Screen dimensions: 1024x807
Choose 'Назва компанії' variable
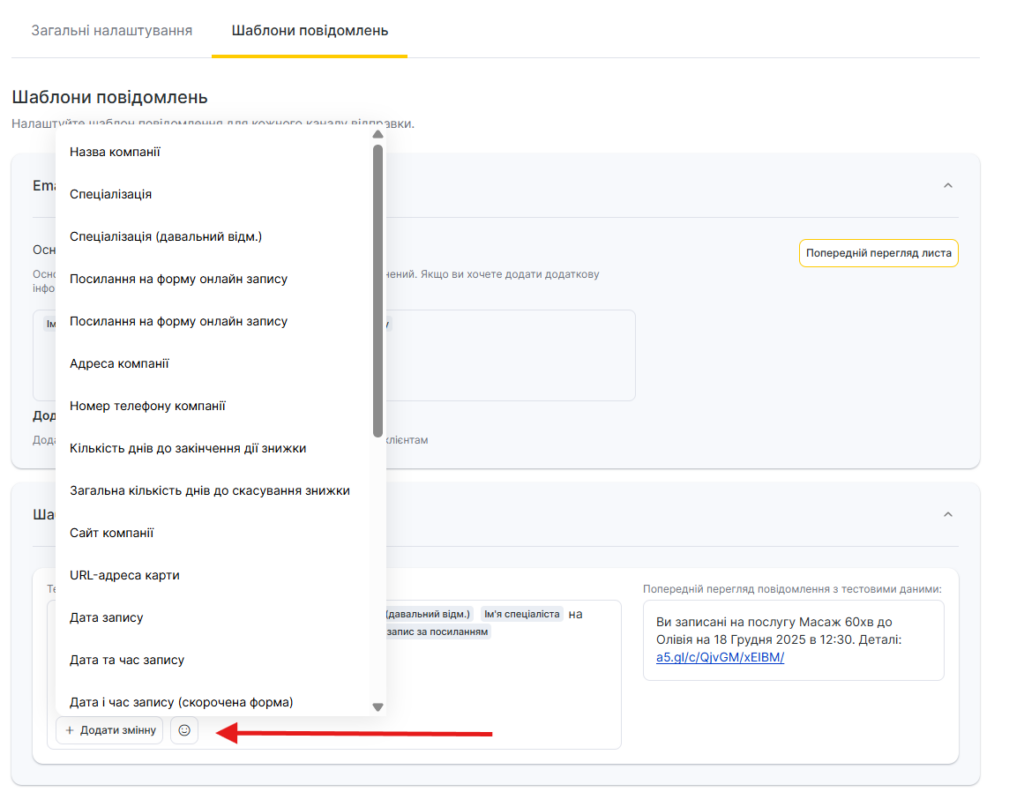[115, 152]
